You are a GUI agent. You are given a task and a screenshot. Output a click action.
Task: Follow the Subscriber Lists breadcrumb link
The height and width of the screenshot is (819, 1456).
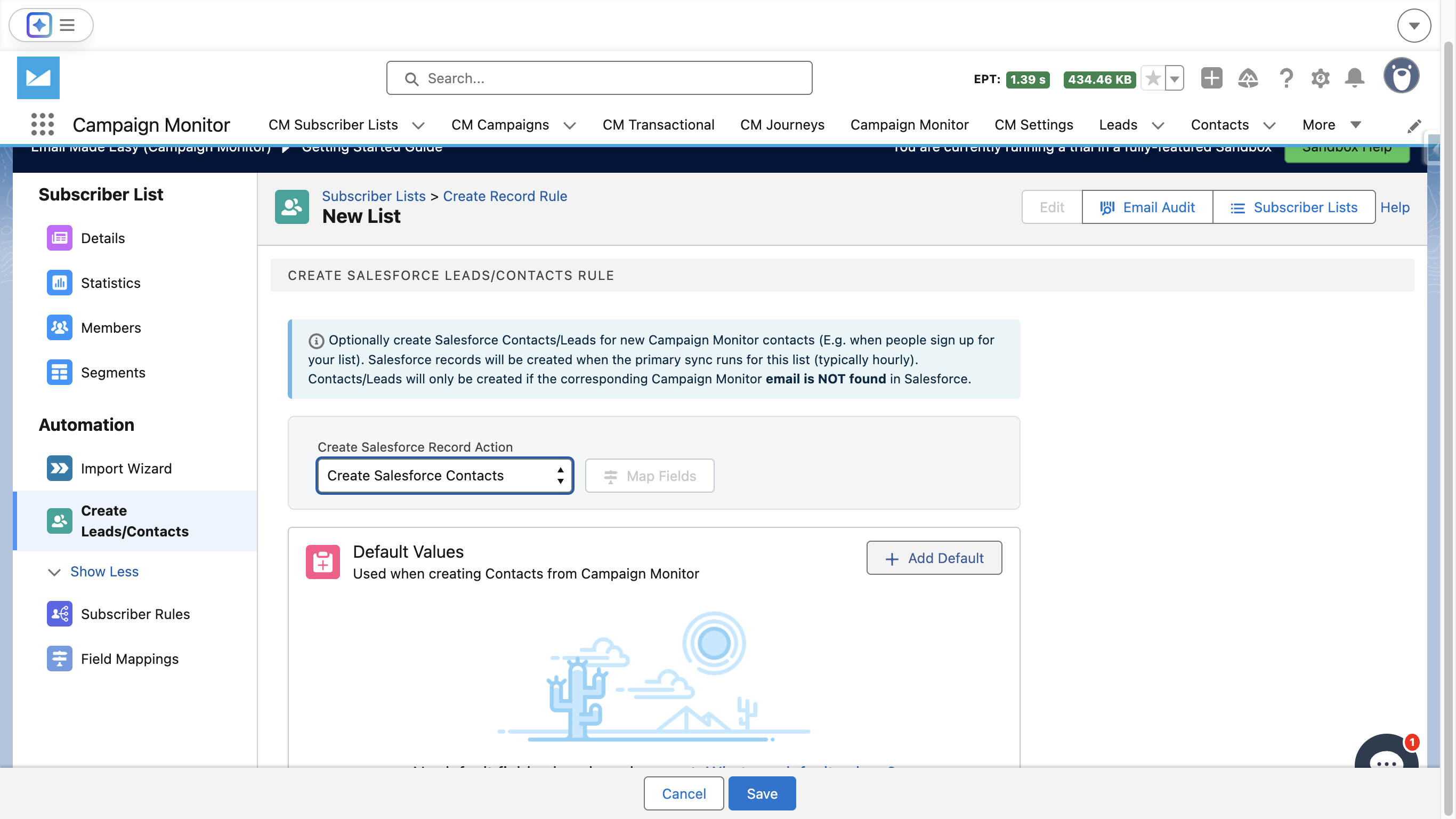(x=374, y=196)
